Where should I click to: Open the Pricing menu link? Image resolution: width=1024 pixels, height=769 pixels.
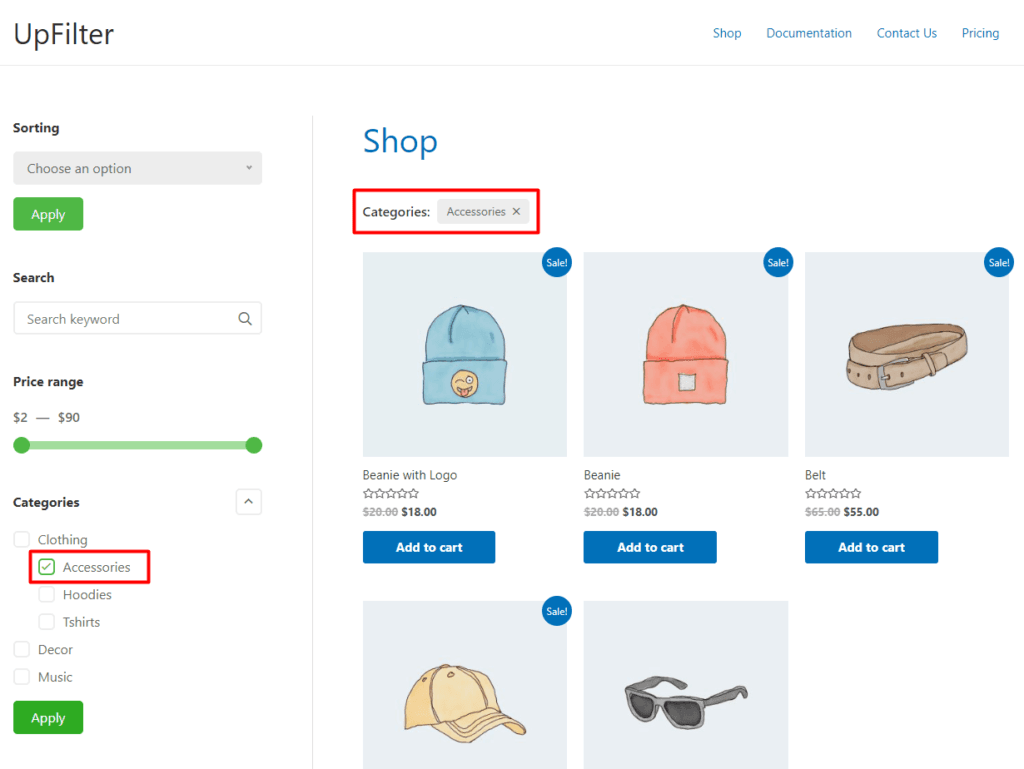pyautogui.click(x=980, y=33)
